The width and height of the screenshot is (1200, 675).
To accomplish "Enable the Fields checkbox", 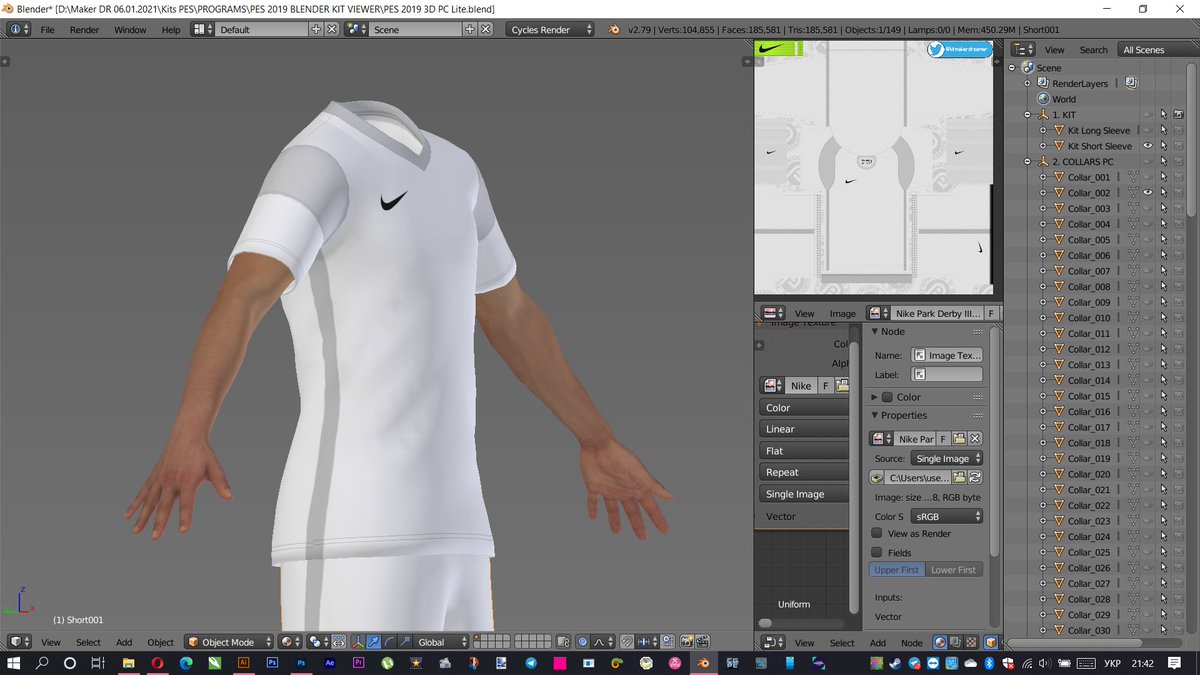I will pyautogui.click(x=877, y=552).
